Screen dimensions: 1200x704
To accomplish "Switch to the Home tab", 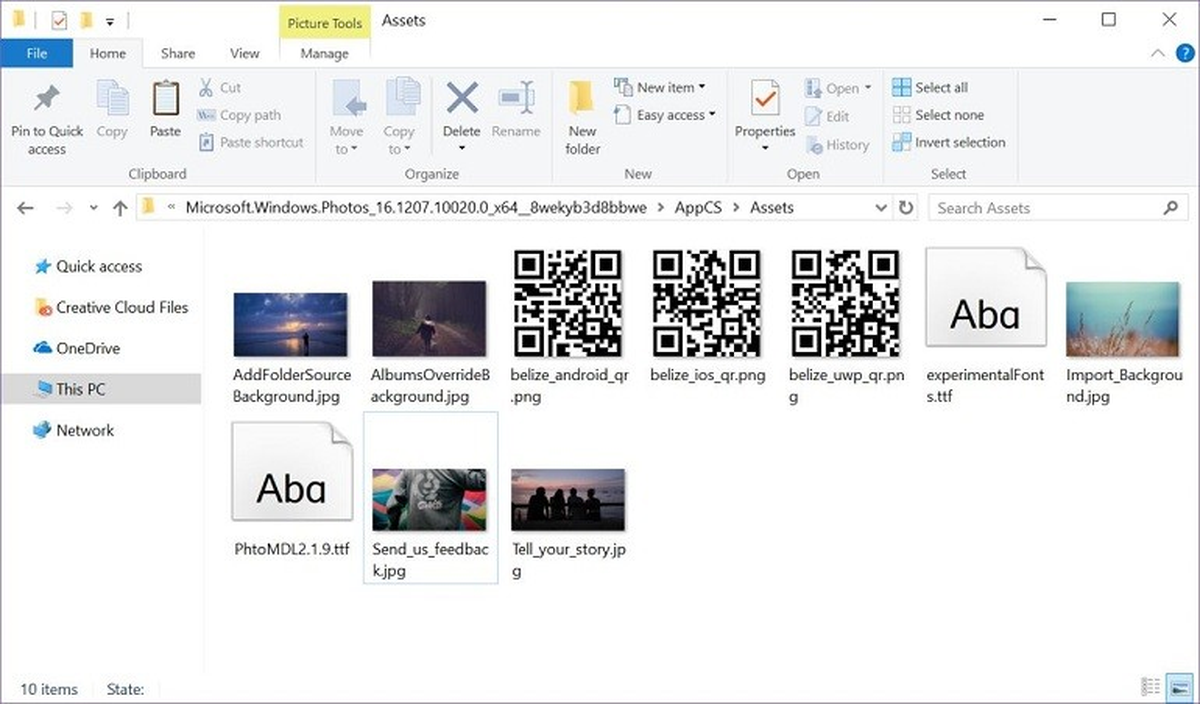I will pyautogui.click(x=108, y=54).
